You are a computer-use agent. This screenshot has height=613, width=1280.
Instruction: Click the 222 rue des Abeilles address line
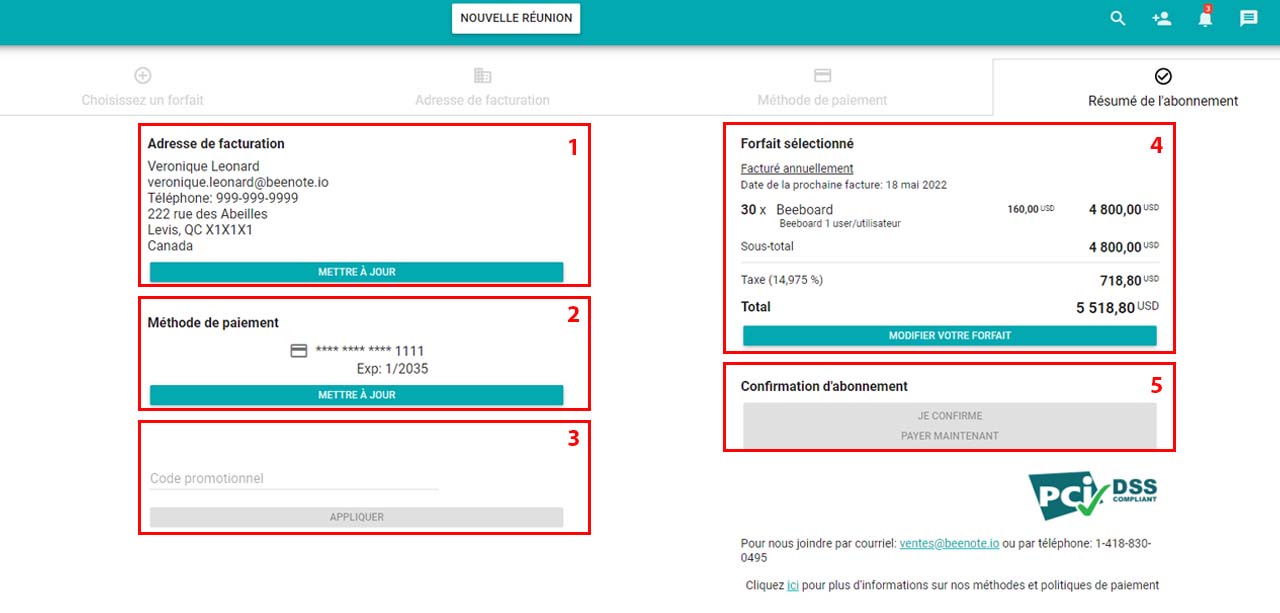click(x=208, y=214)
